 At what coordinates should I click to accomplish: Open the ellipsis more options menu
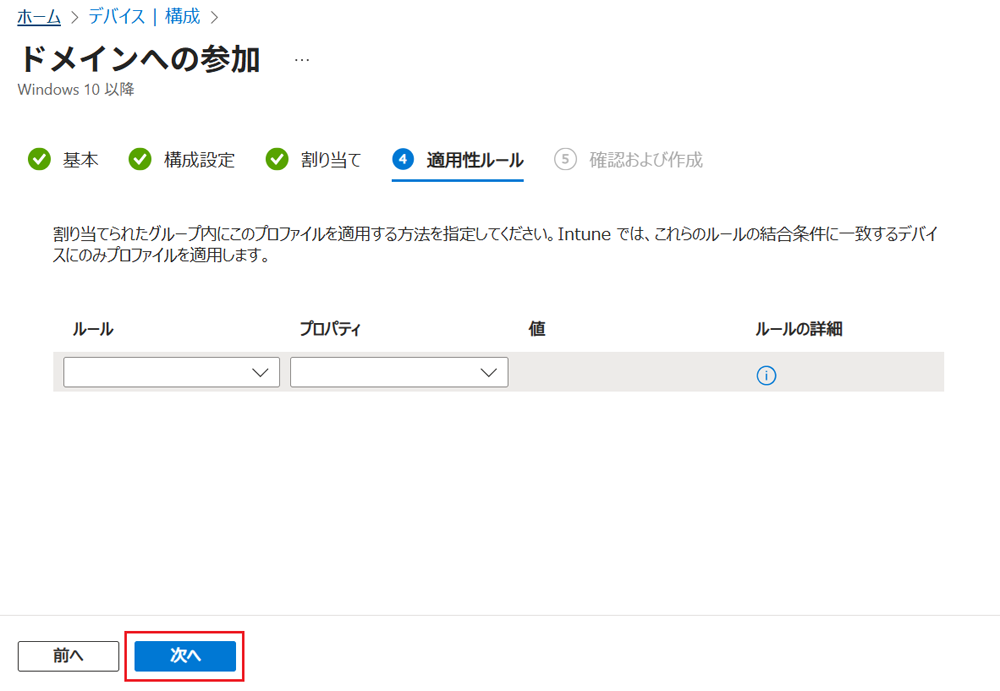pyautogui.click(x=302, y=60)
